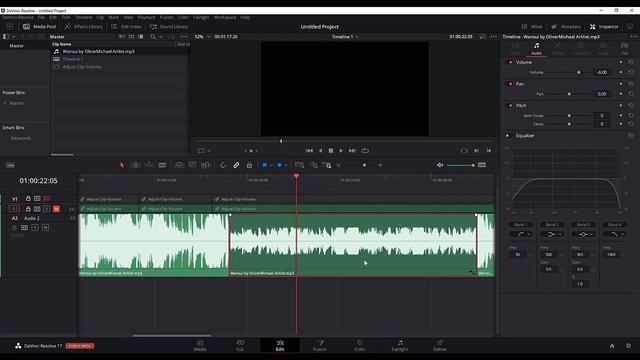Screen dimensions: 640x360
Task: Lock the V1 video track
Action: click(28, 198)
